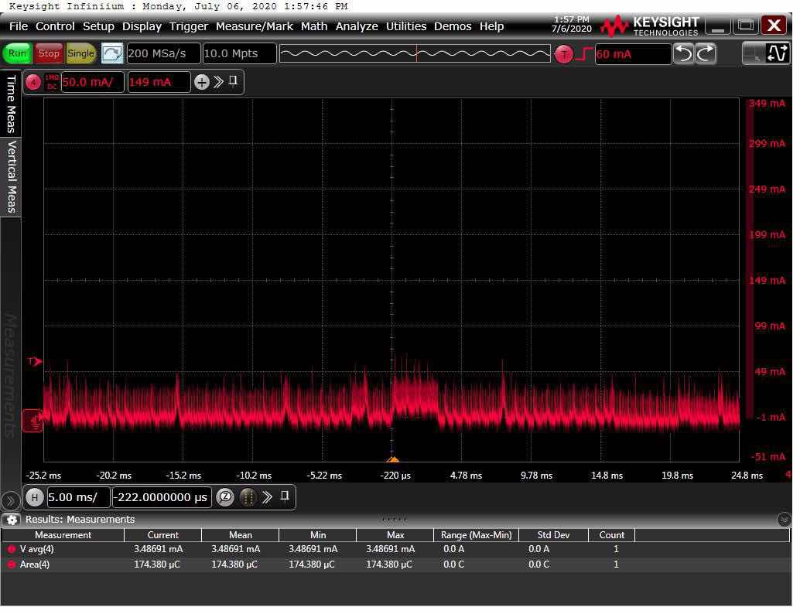Viewport: 800px width, 614px height.
Task: Click the horizontal H setup button
Action: click(x=34, y=497)
